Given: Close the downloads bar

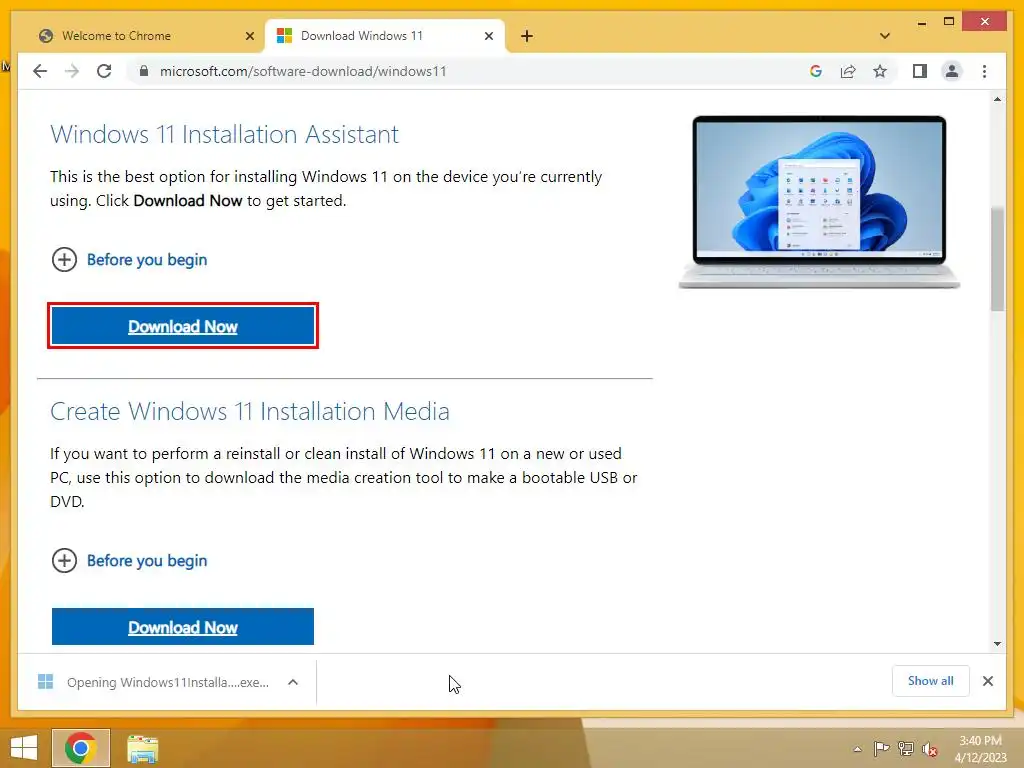Looking at the screenshot, I should pos(988,681).
